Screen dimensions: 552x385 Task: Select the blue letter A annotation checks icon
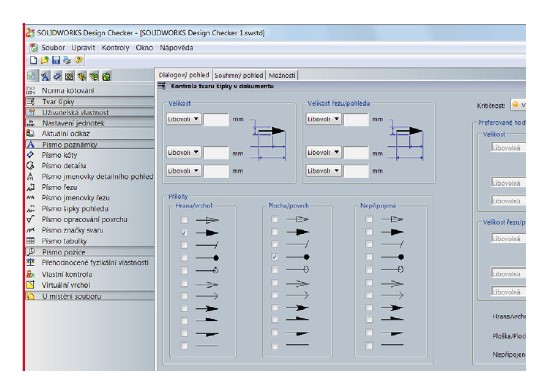pyautogui.click(x=45, y=76)
